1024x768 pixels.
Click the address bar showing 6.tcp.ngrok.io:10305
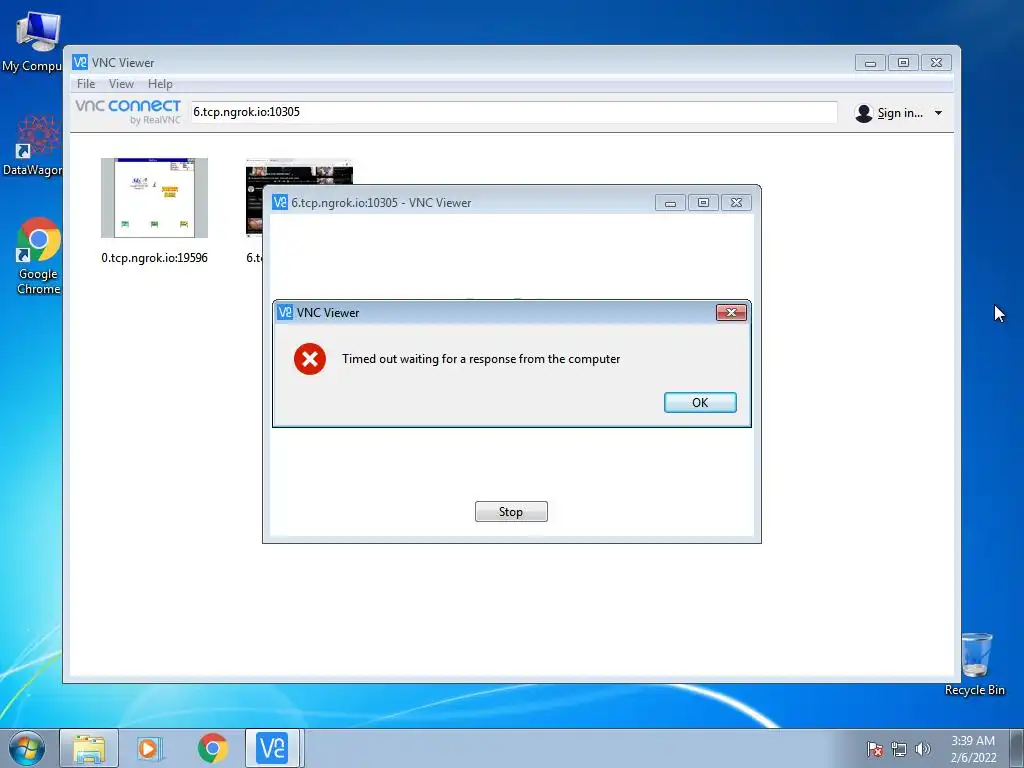[513, 112]
